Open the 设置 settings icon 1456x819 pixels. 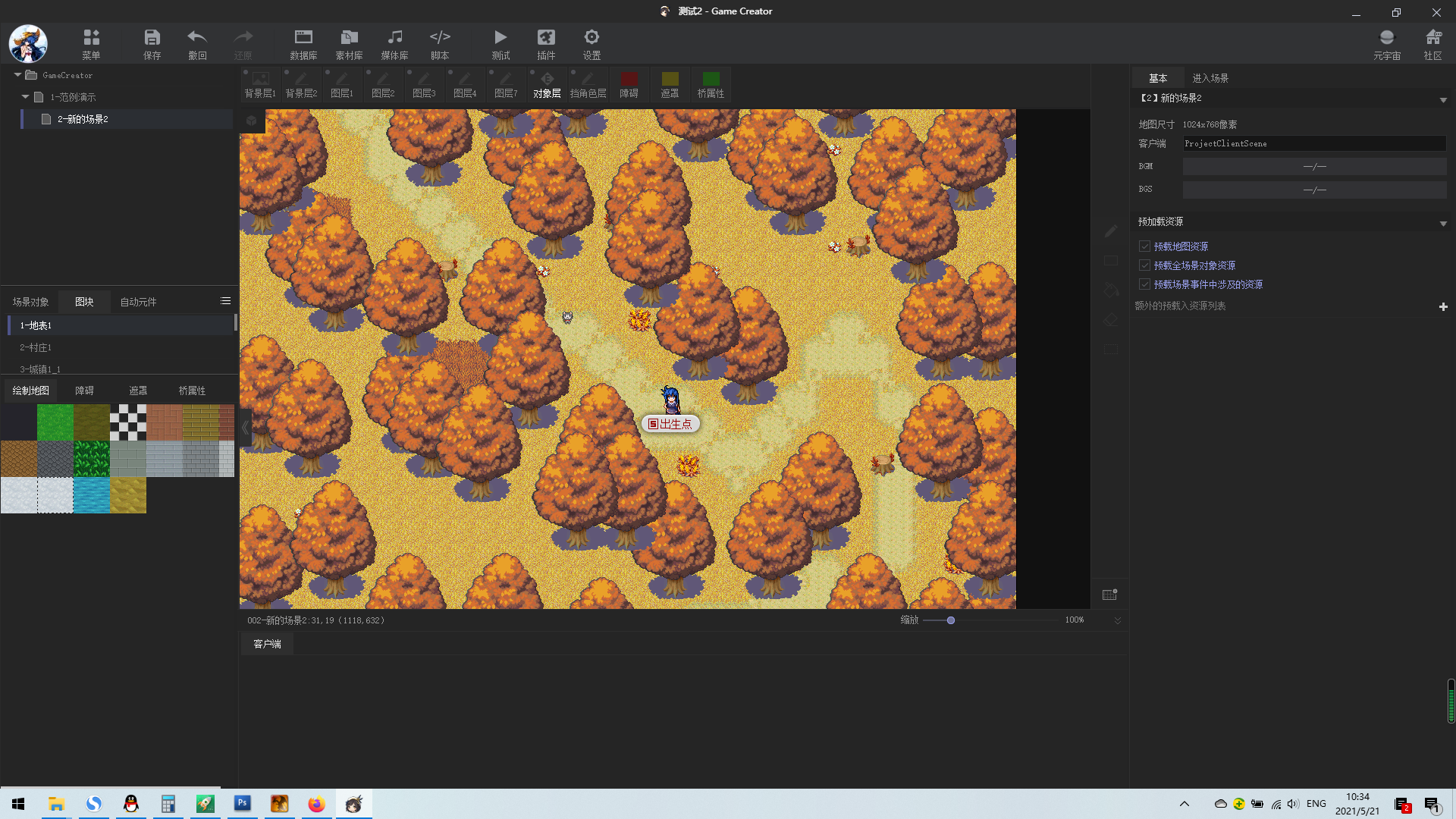[x=591, y=44]
